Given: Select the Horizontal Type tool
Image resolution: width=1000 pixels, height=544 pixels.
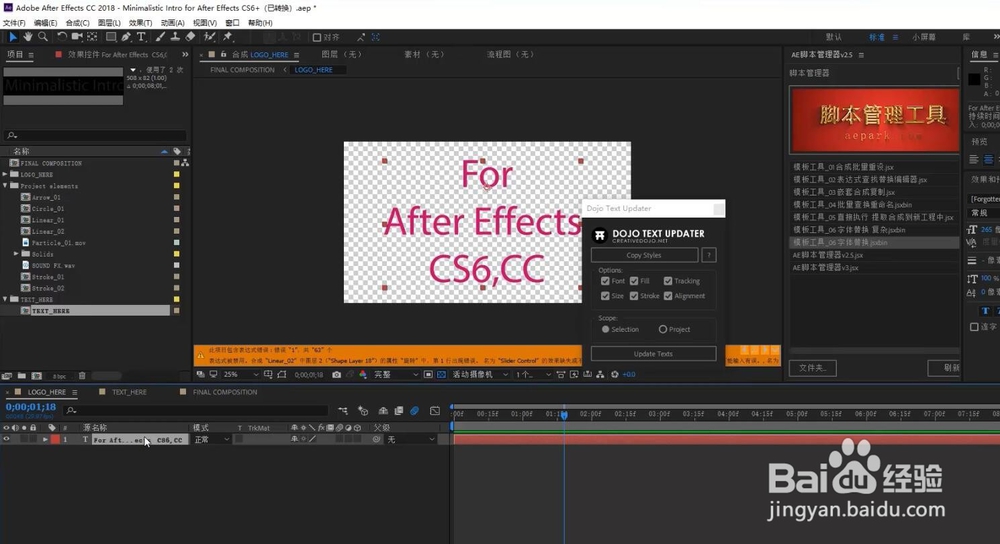Looking at the screenshot, I should click(142, 37).
